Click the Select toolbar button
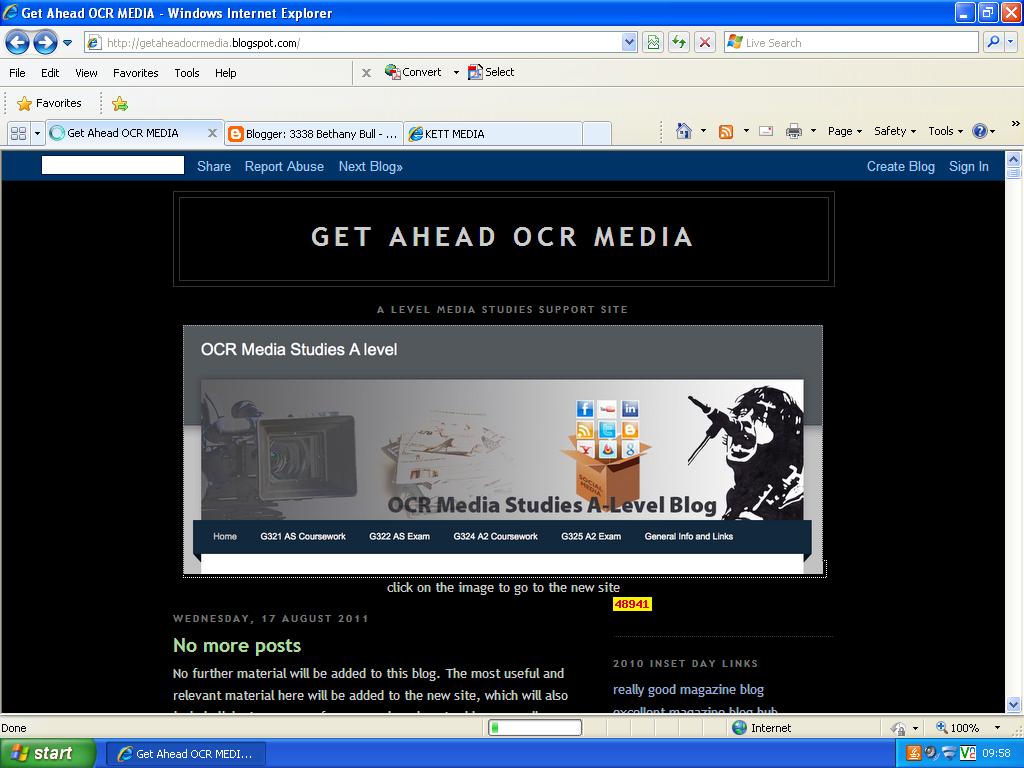The image size is (1024, 768). pos(491,72)
